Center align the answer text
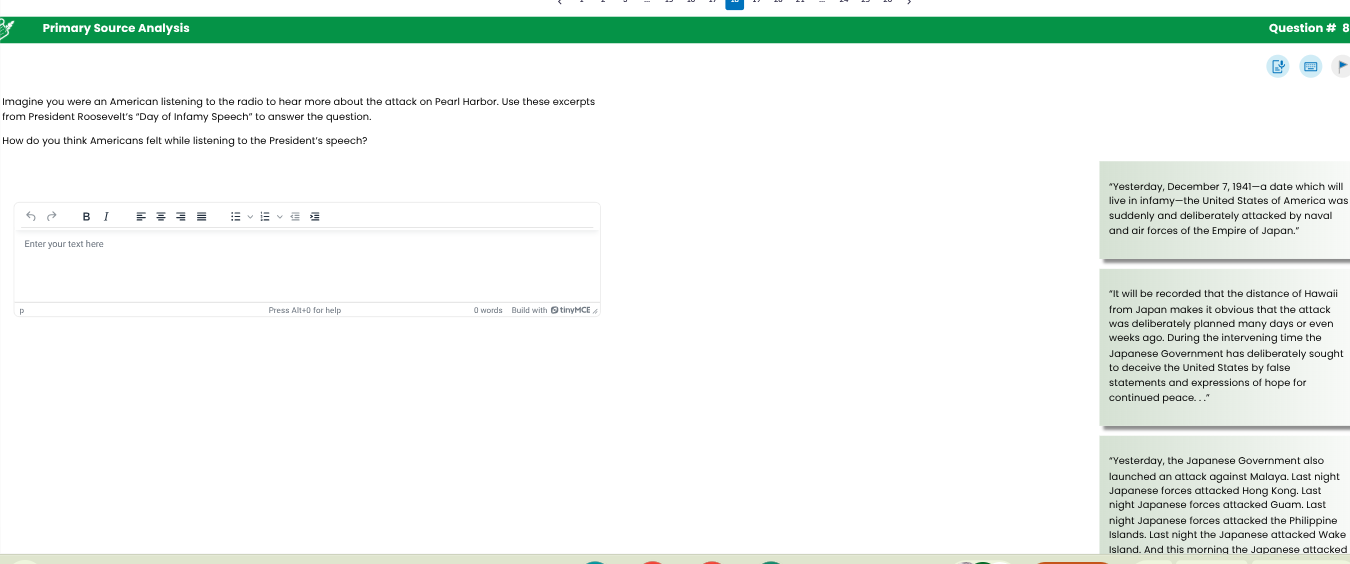The image size is (1350, 564). coord(161,216)
